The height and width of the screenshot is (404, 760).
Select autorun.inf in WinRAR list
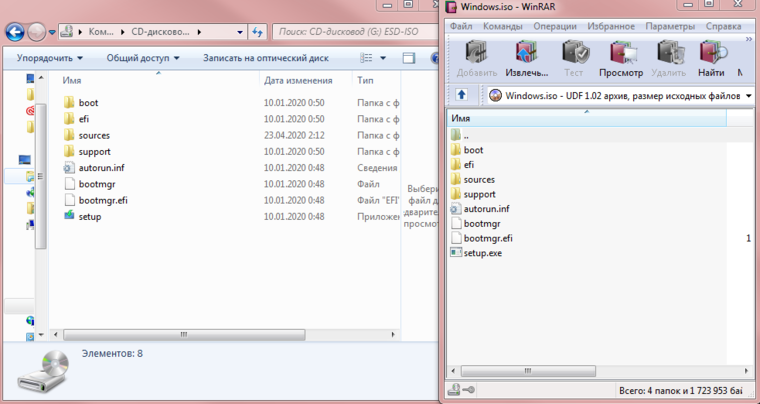486,209
